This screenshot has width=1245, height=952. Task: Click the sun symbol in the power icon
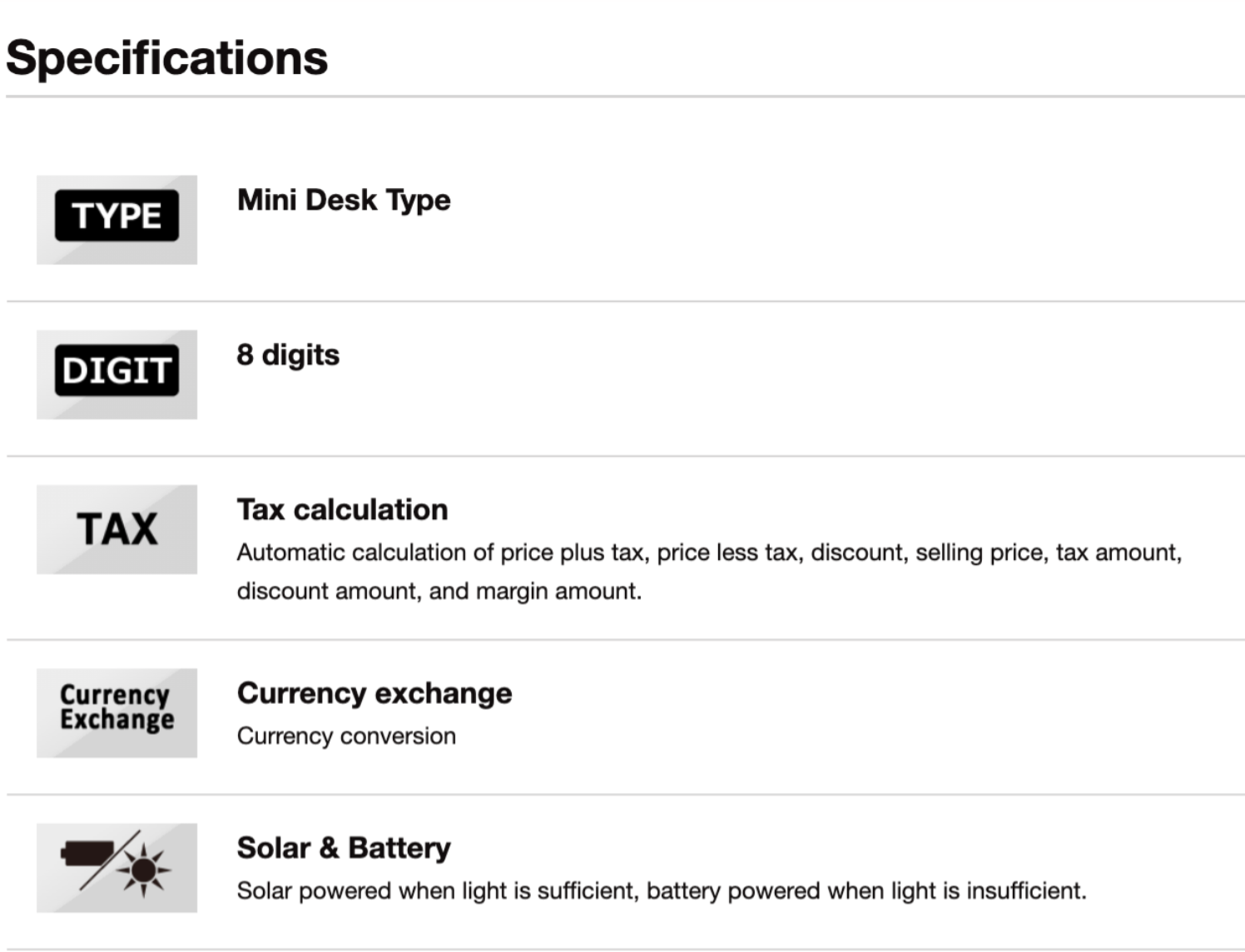(144, 870)
